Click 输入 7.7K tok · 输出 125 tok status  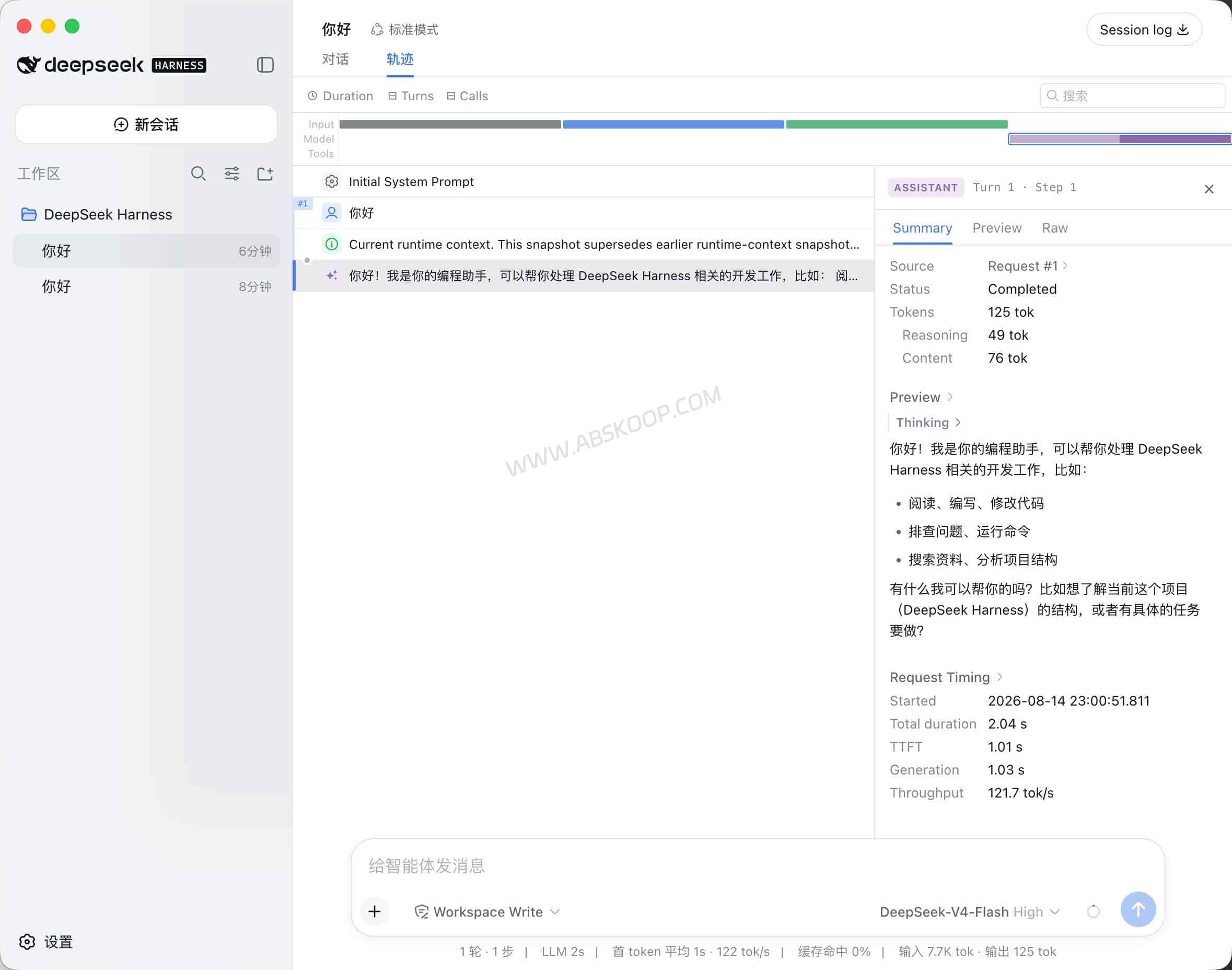pos(977,951)
